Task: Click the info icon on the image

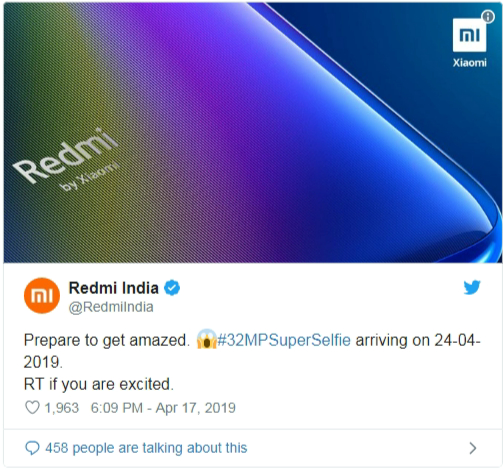Action: (x=488, y=16)
